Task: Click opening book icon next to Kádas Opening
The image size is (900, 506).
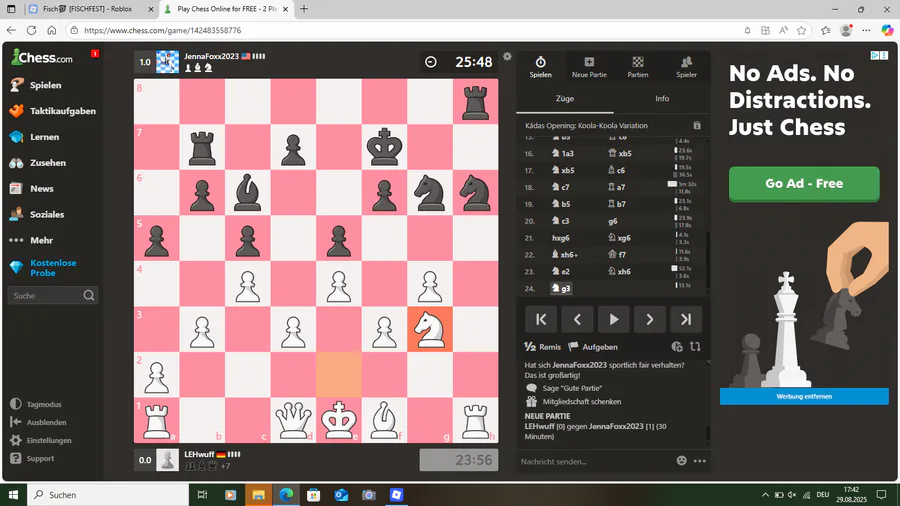Action: (697, 126)
